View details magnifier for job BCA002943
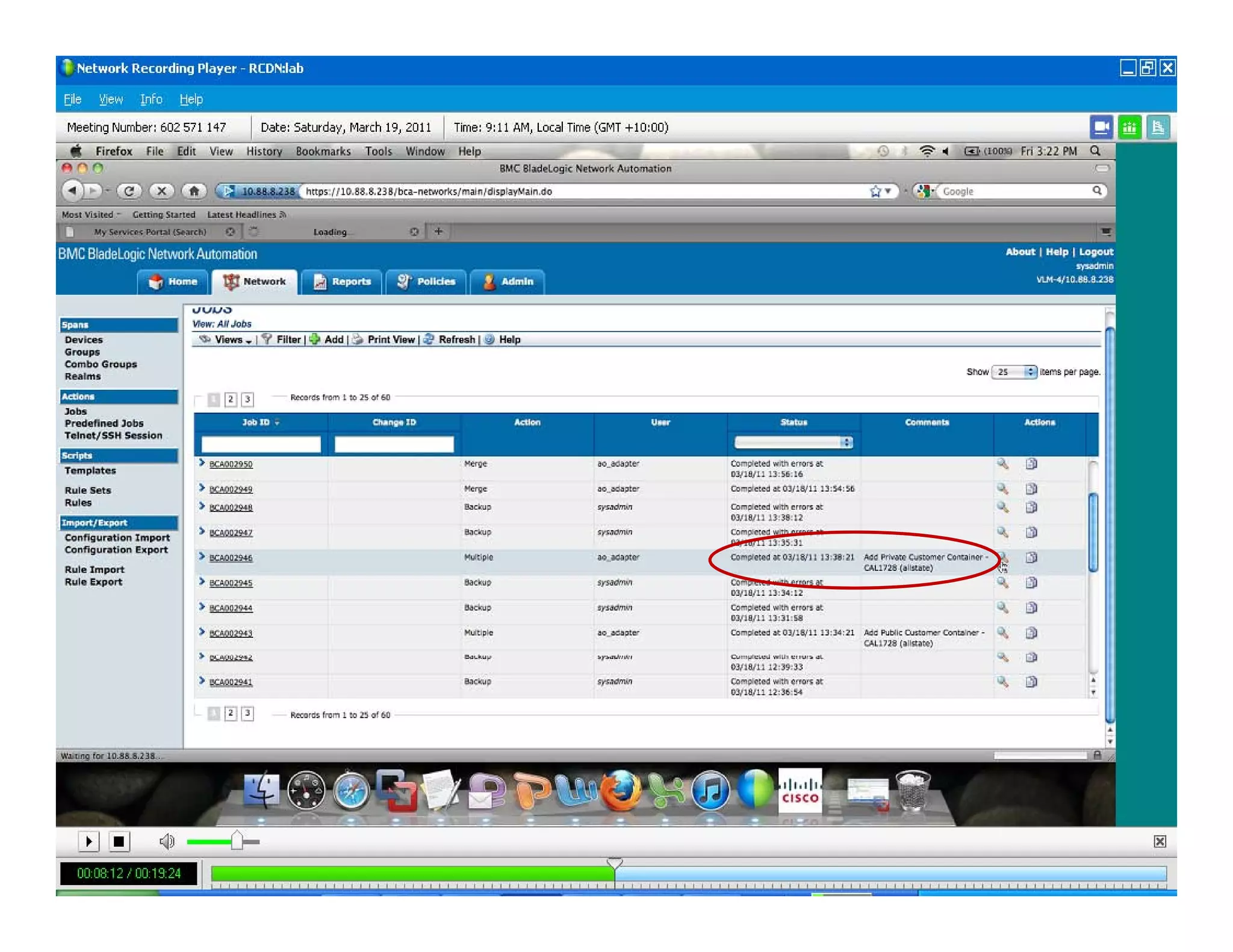This screenshot has height=952, width=1233. pyautogui.click(x=1002, y=632)
